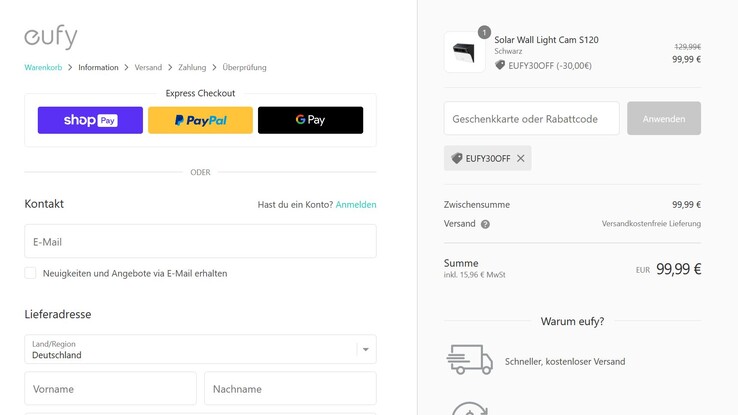Click the shipping help question mark icon

[x=485, y=224]
